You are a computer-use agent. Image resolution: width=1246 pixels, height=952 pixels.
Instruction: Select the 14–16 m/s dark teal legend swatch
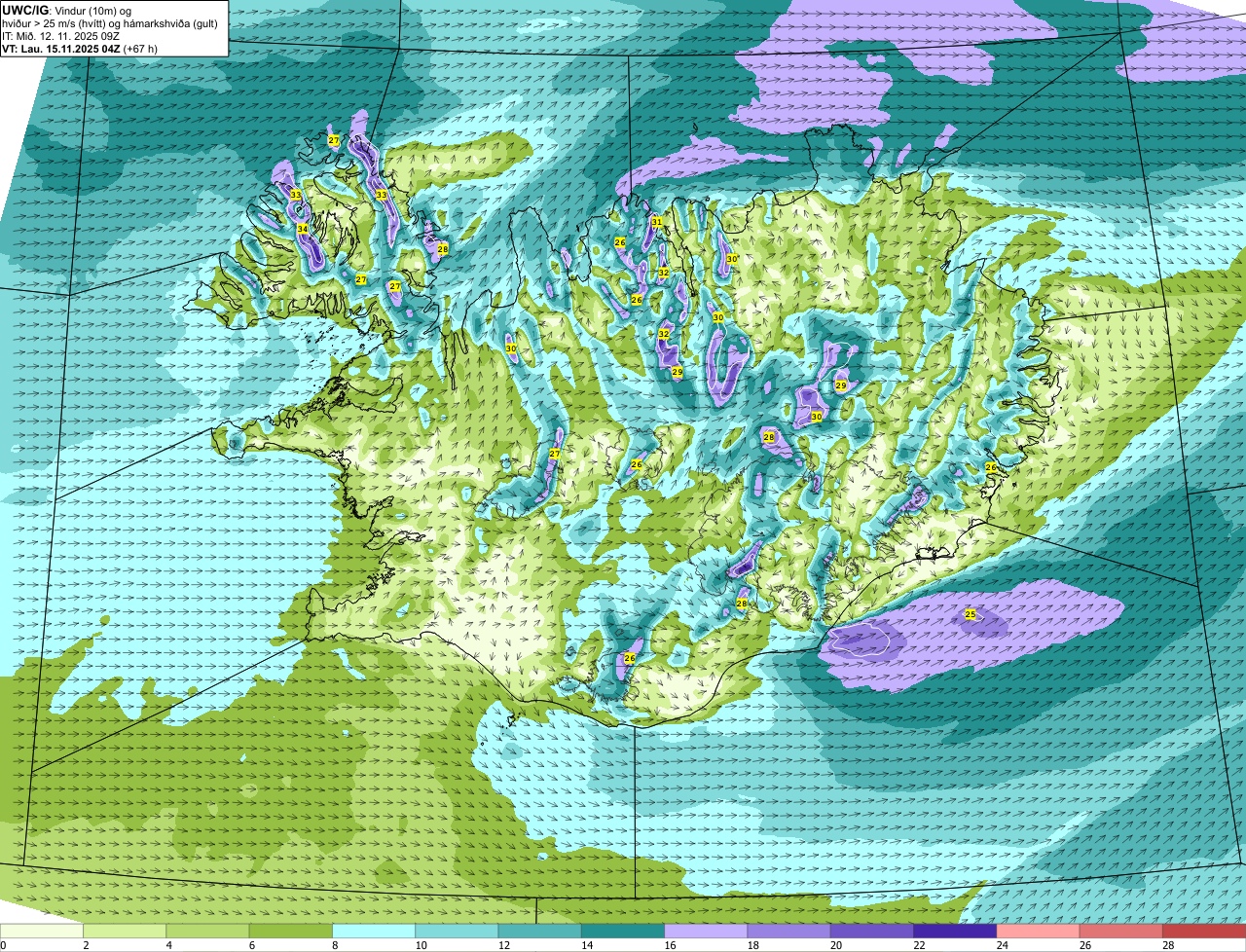pyautogui.click(x=623, y=931)
